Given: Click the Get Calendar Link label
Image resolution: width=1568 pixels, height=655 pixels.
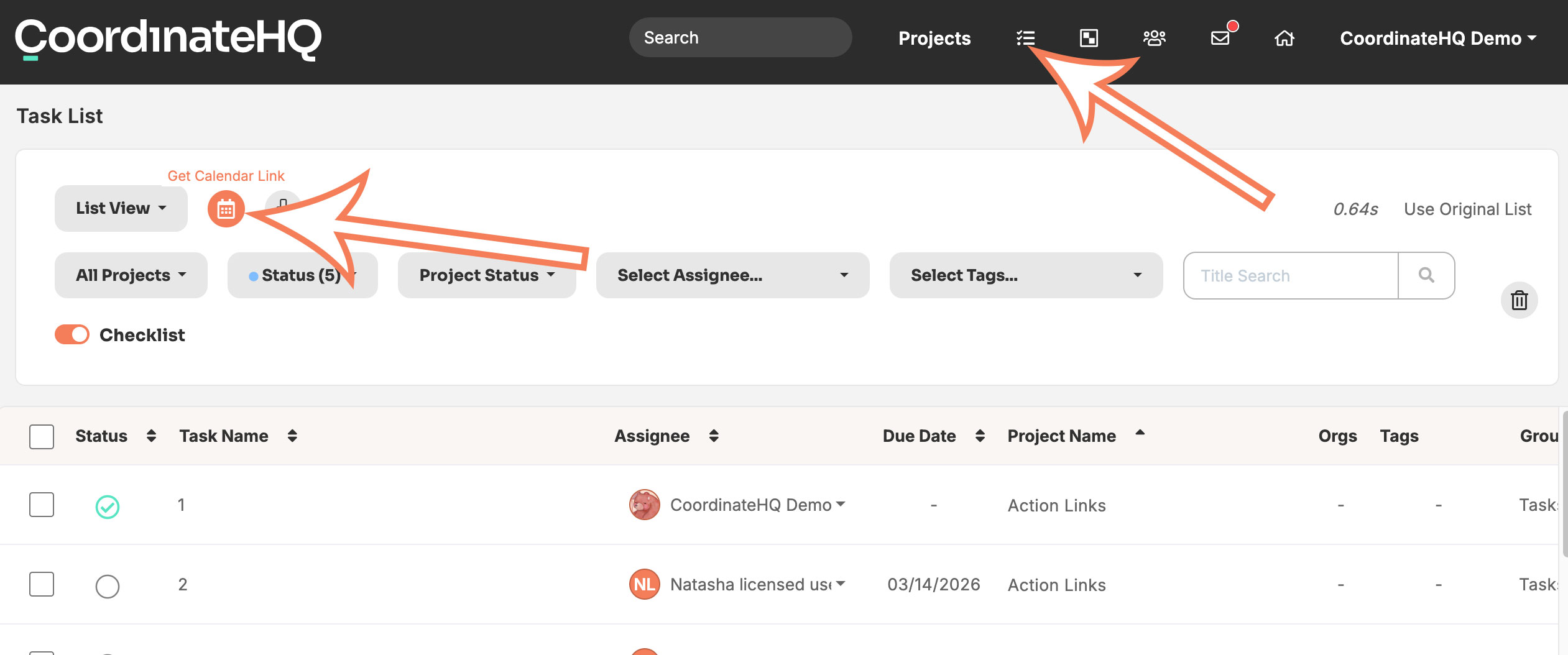Looking at the screenshot, I should (226, 176).
